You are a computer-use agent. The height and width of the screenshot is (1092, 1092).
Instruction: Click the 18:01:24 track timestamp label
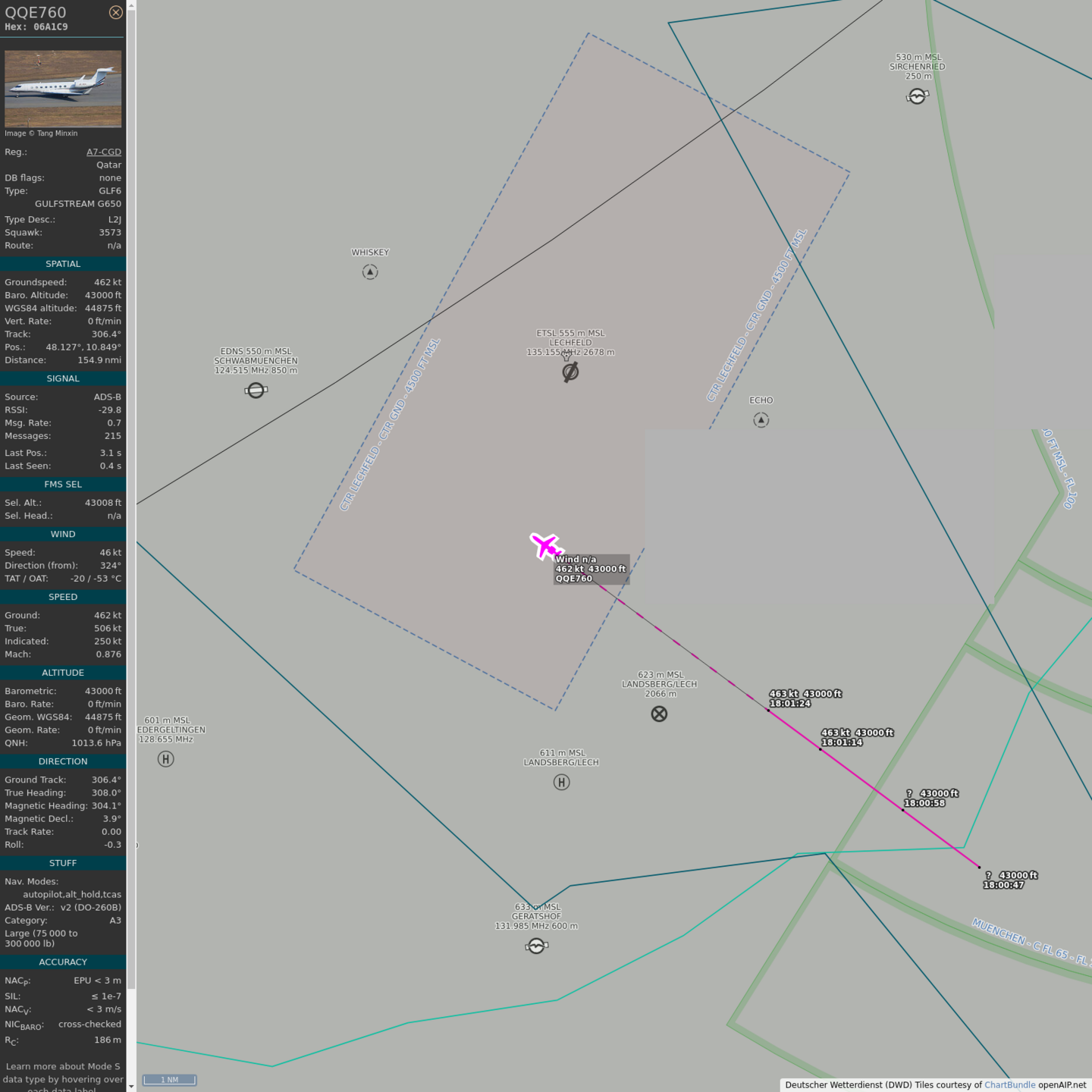point(789,704)
